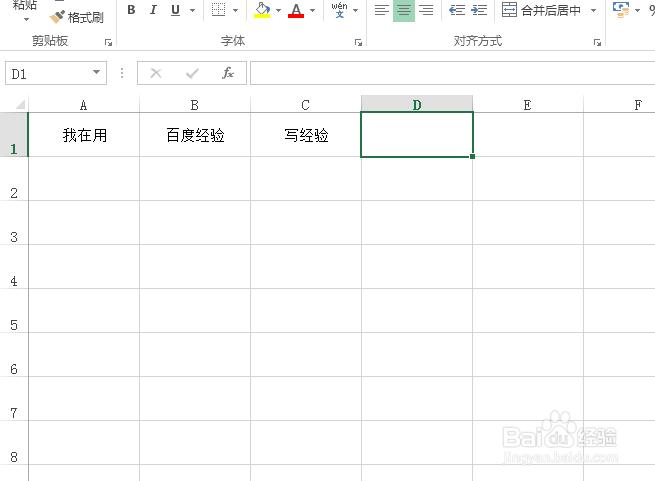Click accounting number format icon

pos(621,10)
